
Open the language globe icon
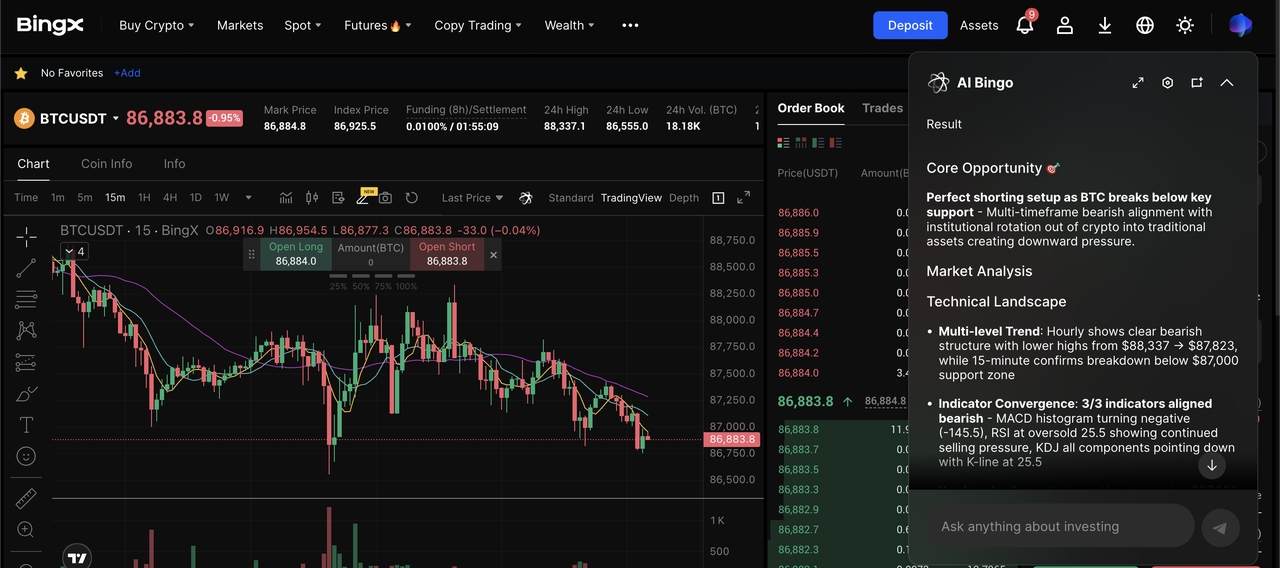coord(1145,25)
